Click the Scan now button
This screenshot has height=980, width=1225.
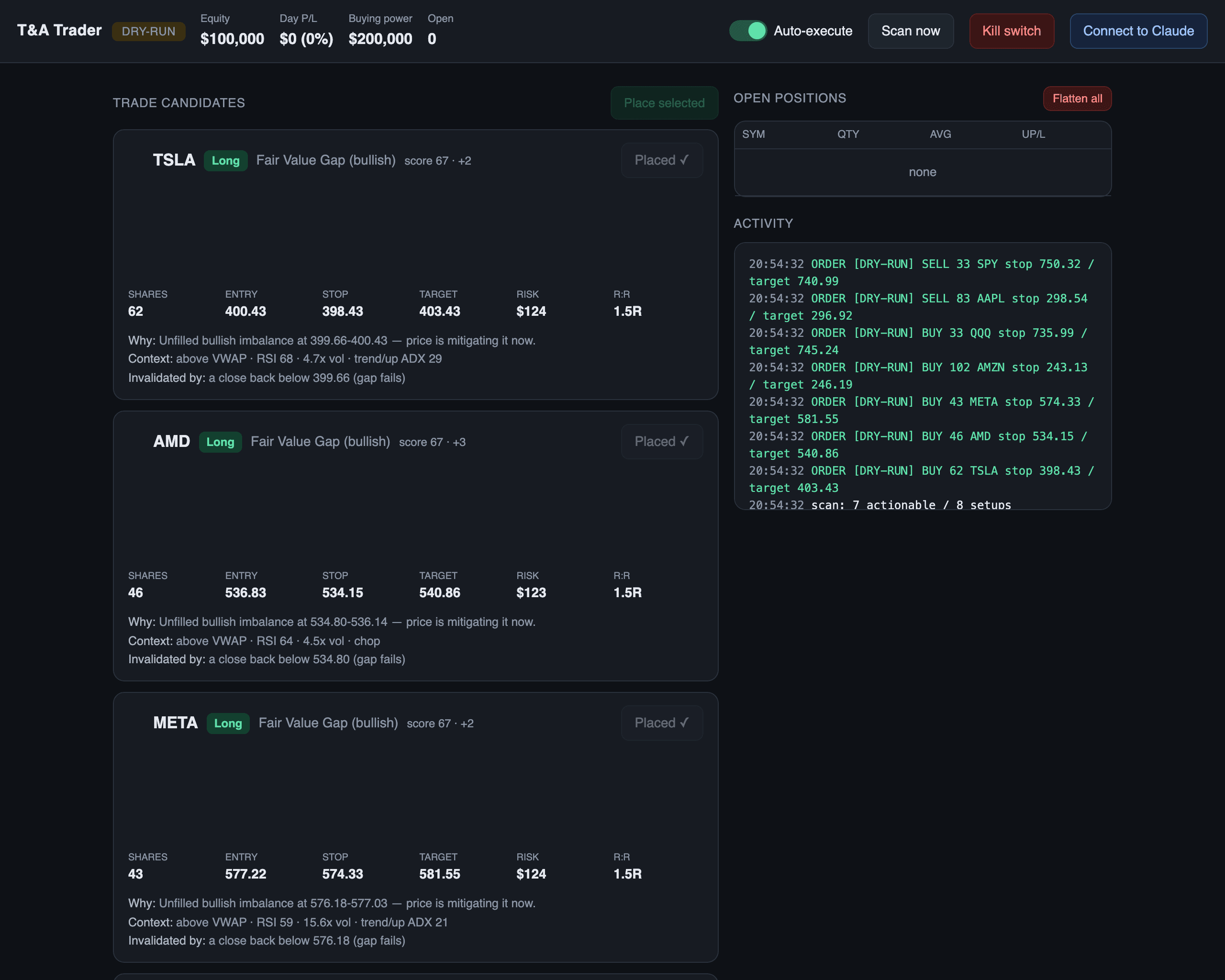[910, 31]
